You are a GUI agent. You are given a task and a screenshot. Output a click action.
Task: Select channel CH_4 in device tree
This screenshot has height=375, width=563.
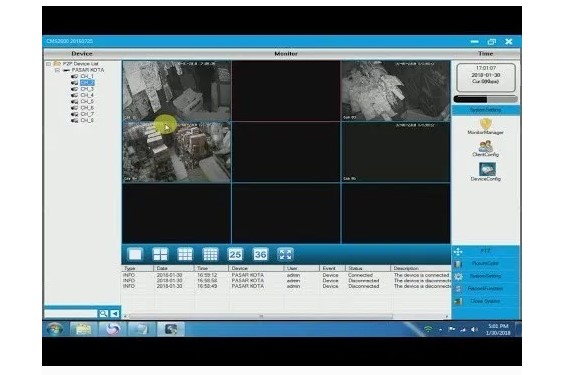87,95
